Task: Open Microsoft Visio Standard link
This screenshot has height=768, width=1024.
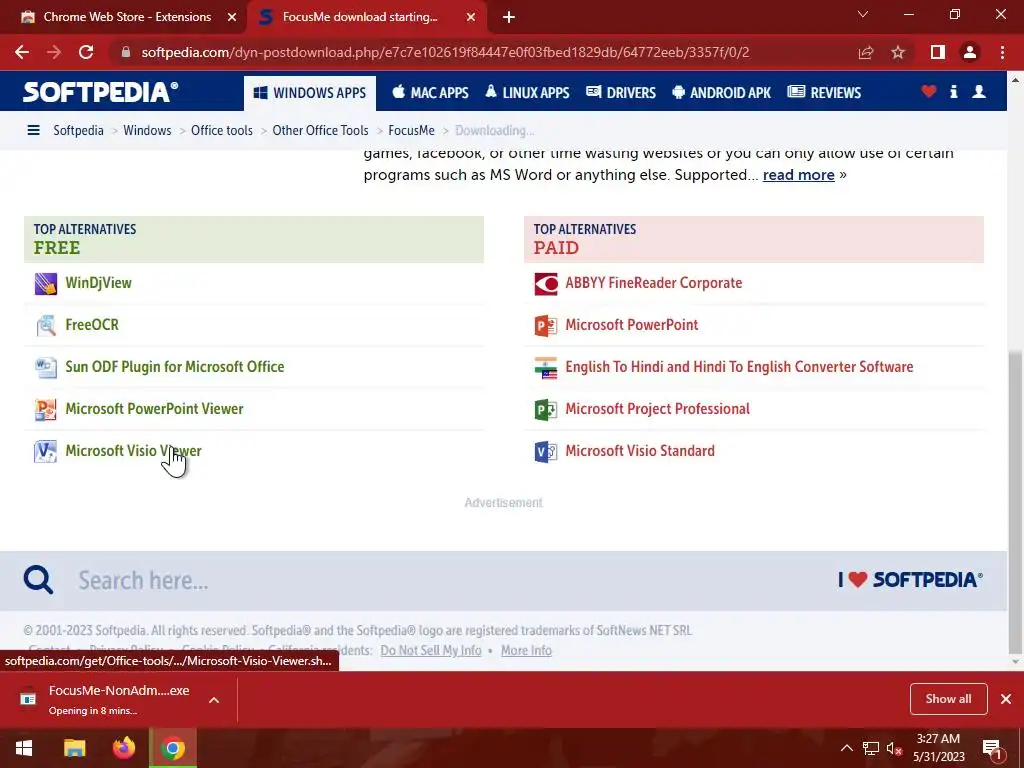Action: 640,451
